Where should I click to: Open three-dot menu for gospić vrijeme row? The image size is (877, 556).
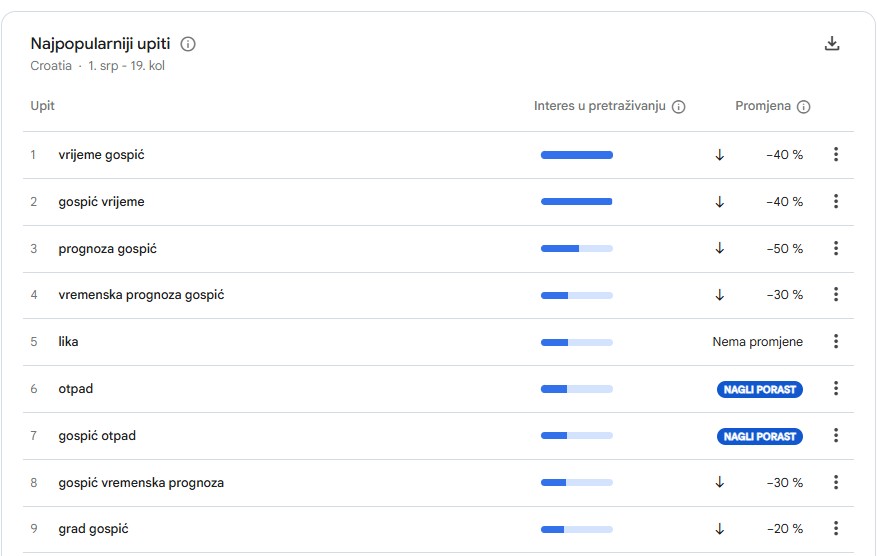[836, 201]
